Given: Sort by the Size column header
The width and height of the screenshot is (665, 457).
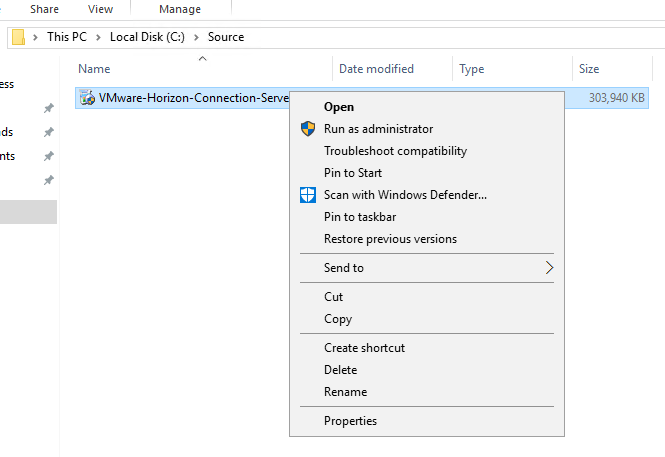Looking at the screenshot, I should [589, 69].
